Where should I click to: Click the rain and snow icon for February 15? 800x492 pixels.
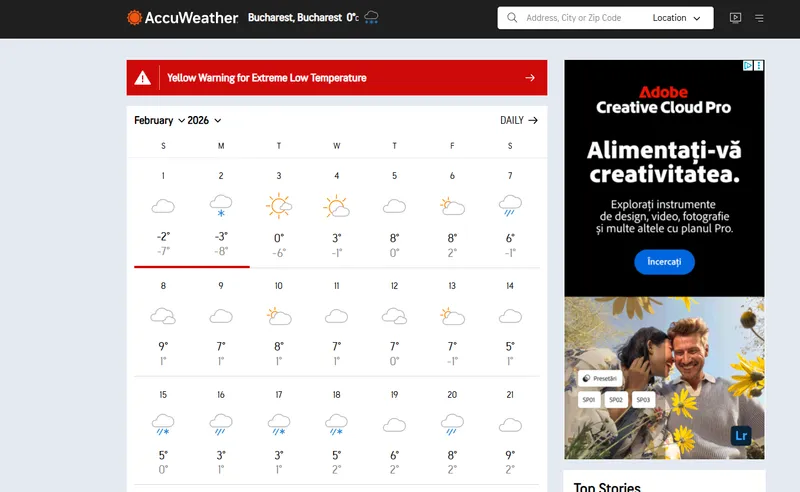pos(163,425)
